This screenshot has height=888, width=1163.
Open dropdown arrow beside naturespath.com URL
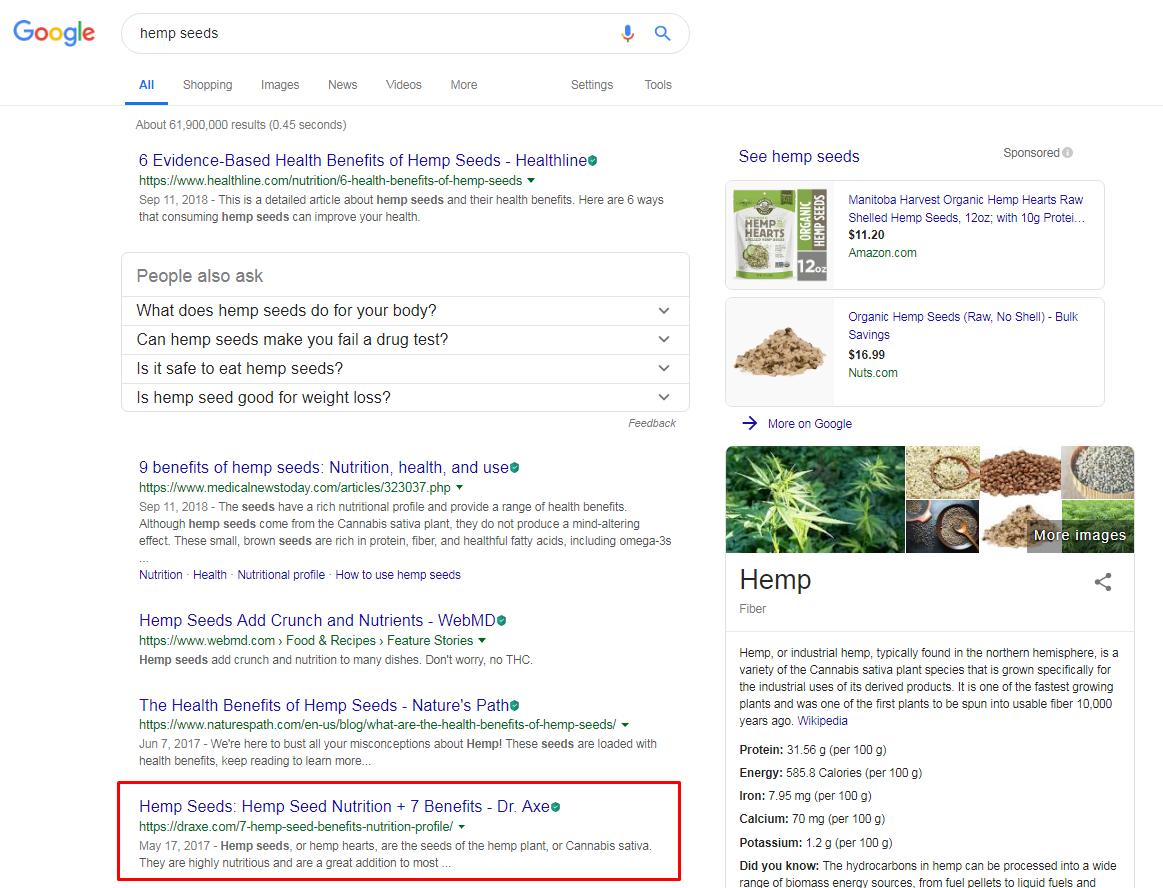pyautogui.click(x=625, y=725)
